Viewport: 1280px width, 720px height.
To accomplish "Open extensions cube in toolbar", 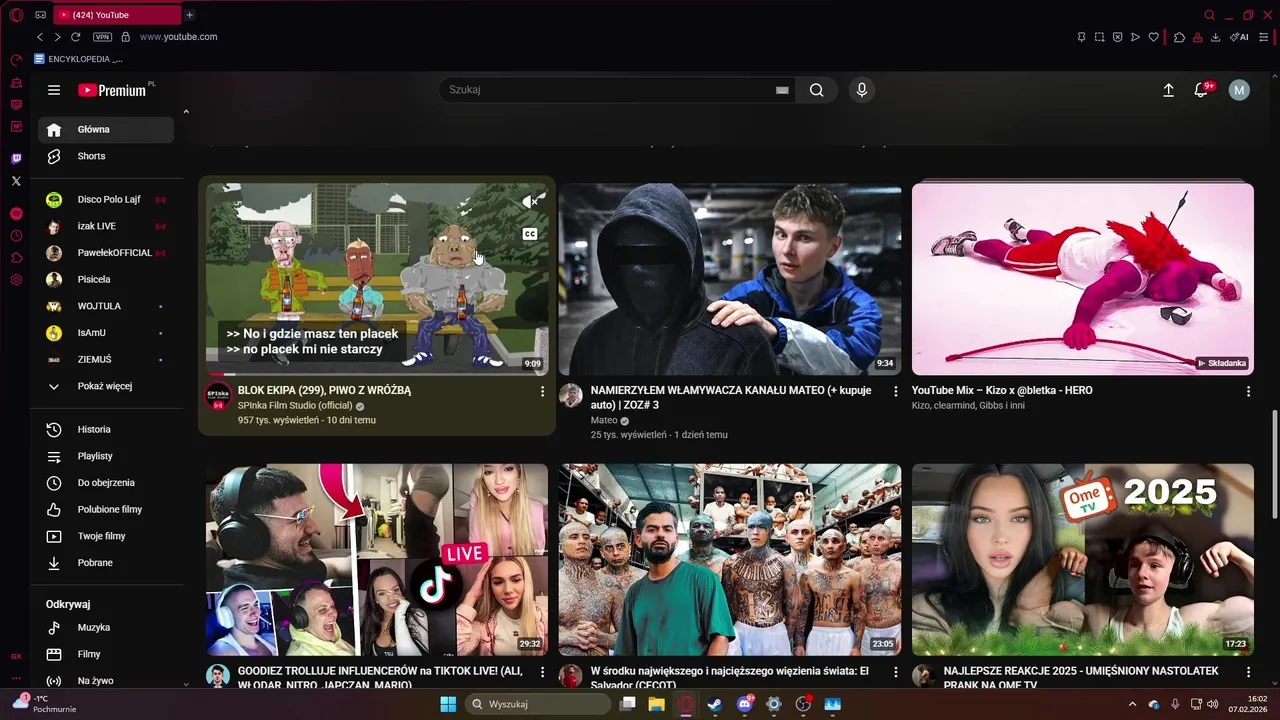I will coord(1179,37).
